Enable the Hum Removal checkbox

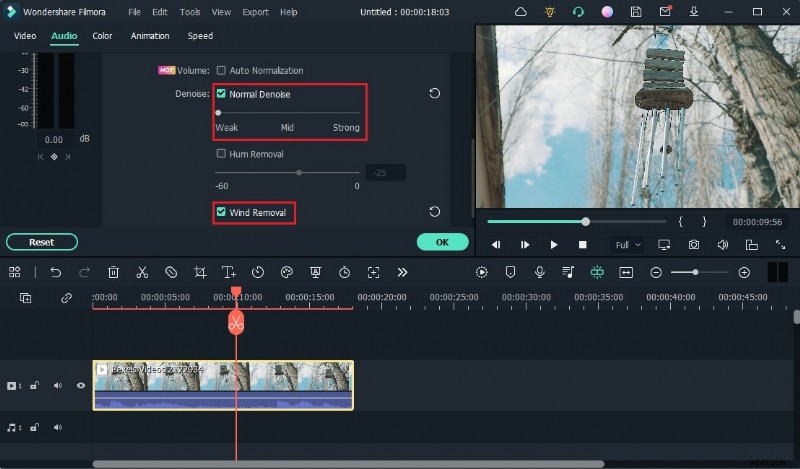(221, 154)
